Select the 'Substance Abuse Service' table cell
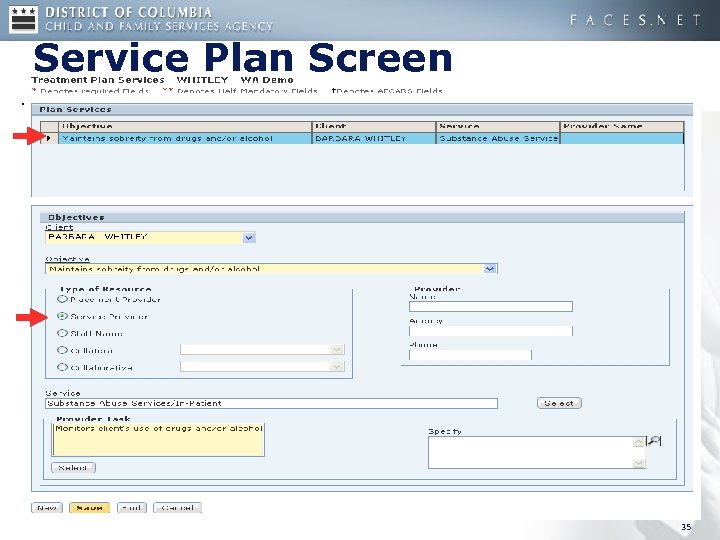The width and height of the screenshot is (720, 540). [x=498, y=138]
